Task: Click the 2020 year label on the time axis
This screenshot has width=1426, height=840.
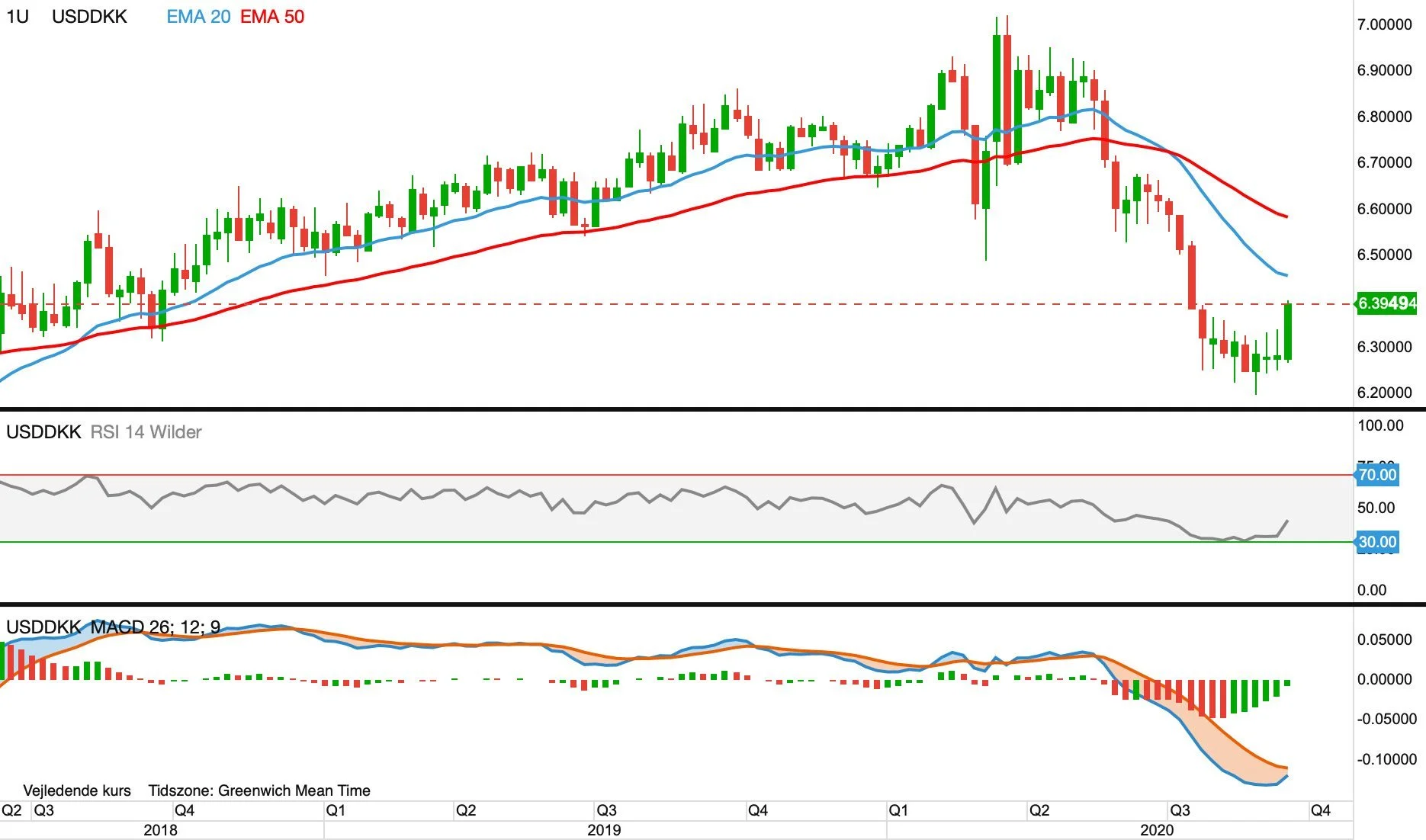Action: point(1157,830)
